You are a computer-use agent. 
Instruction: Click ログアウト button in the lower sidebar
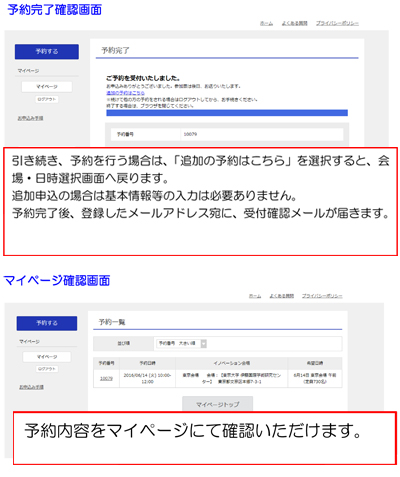[x=47, y=369]
